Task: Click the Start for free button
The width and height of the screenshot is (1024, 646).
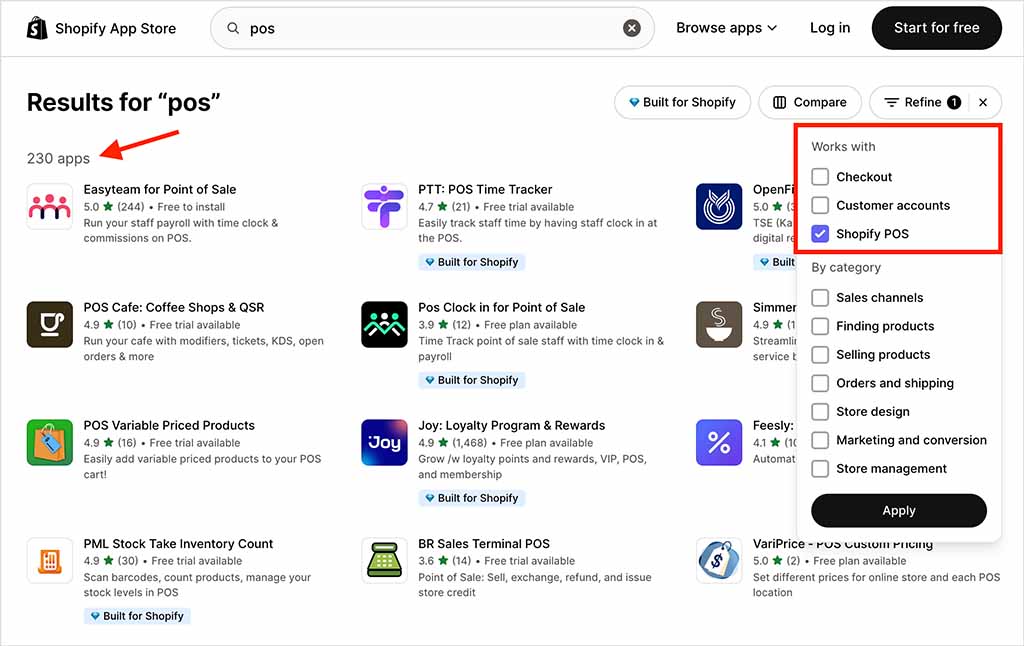Action: (x=936, y=28)
